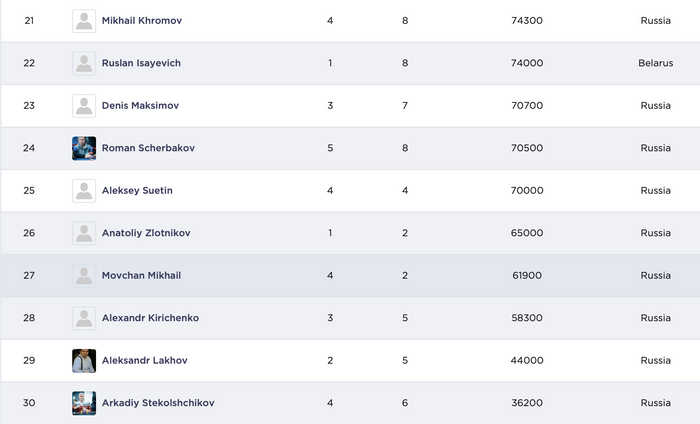Select Aleksandr Lakhov's name link
The image size is (700, 424).
click(145, 361)
